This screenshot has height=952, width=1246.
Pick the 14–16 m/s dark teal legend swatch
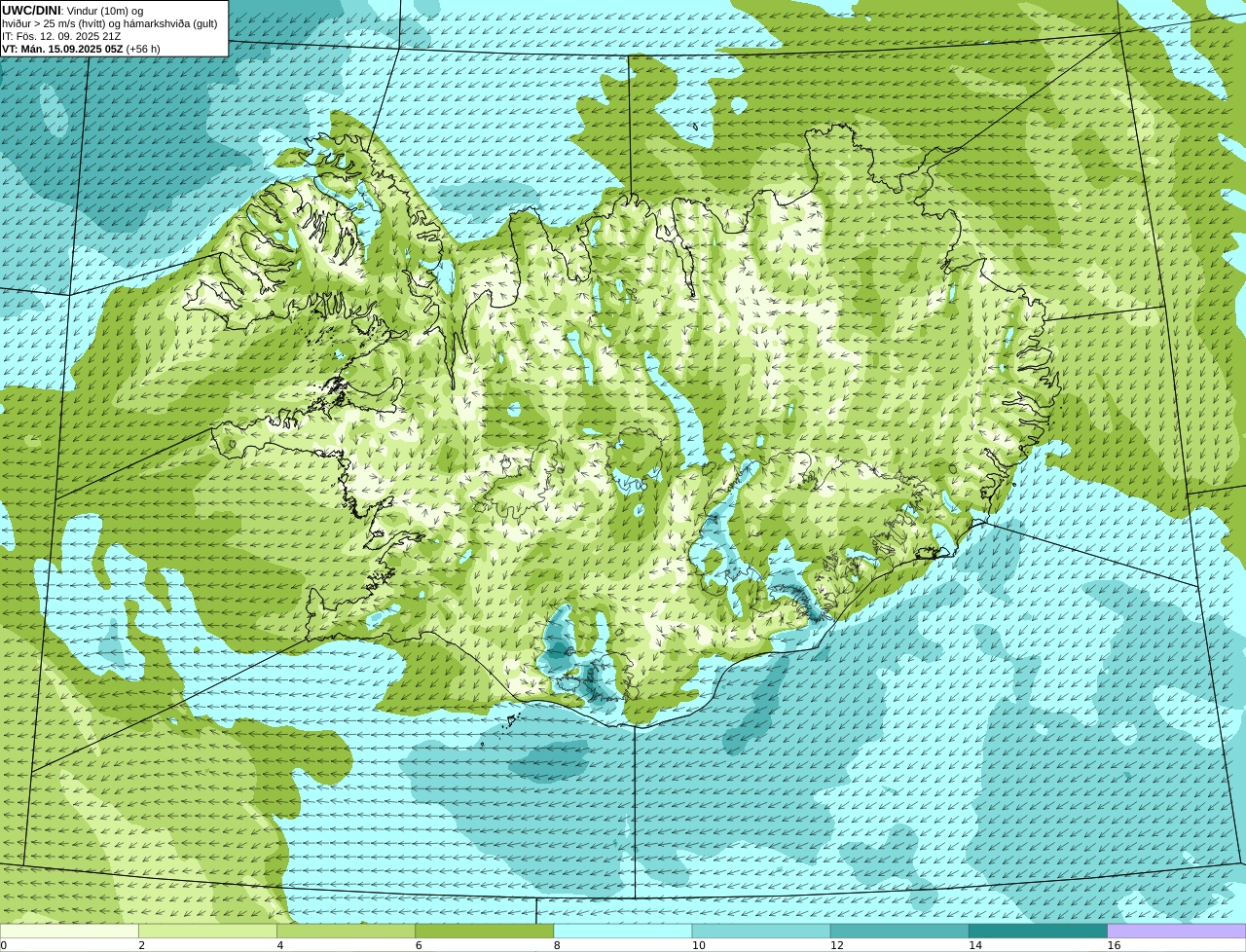(x=1039, y=931)
